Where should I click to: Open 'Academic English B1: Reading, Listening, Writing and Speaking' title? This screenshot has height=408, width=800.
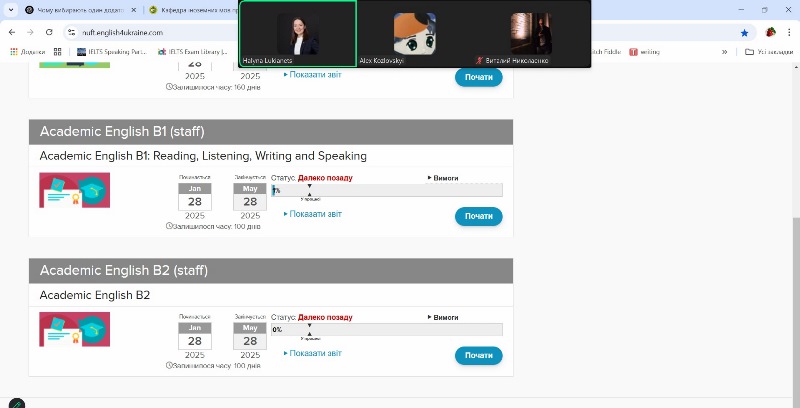pos(203,156)
